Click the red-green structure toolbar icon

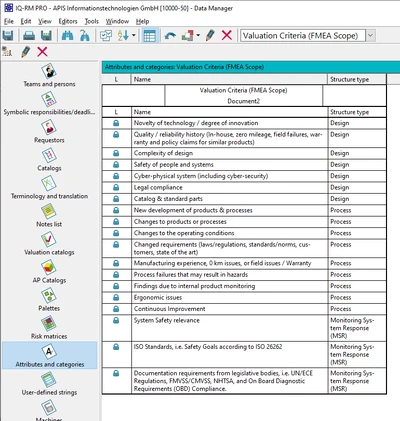pos(187,35)
